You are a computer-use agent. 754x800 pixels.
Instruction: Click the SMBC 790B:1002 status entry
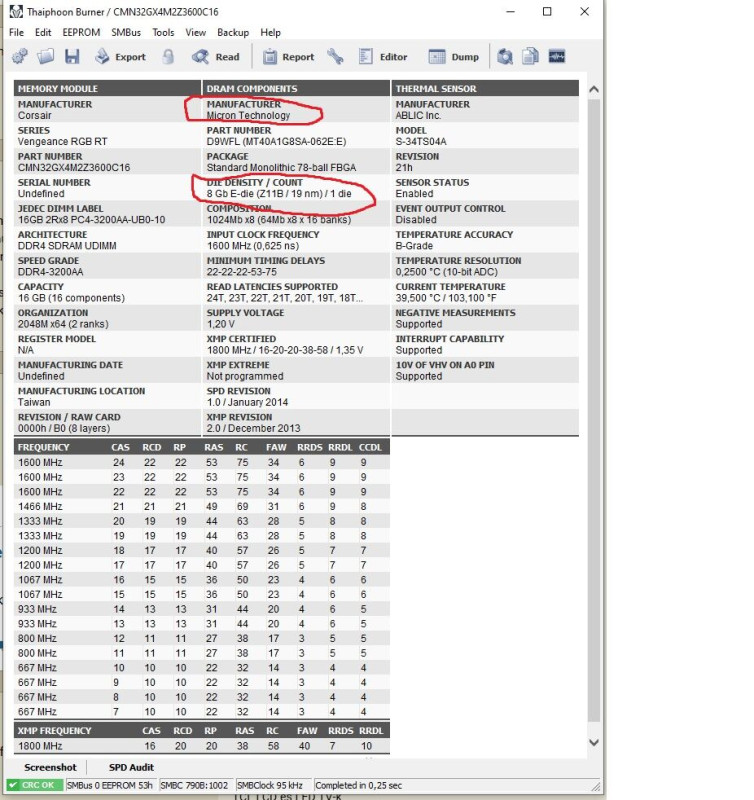(x=194, y=785)
